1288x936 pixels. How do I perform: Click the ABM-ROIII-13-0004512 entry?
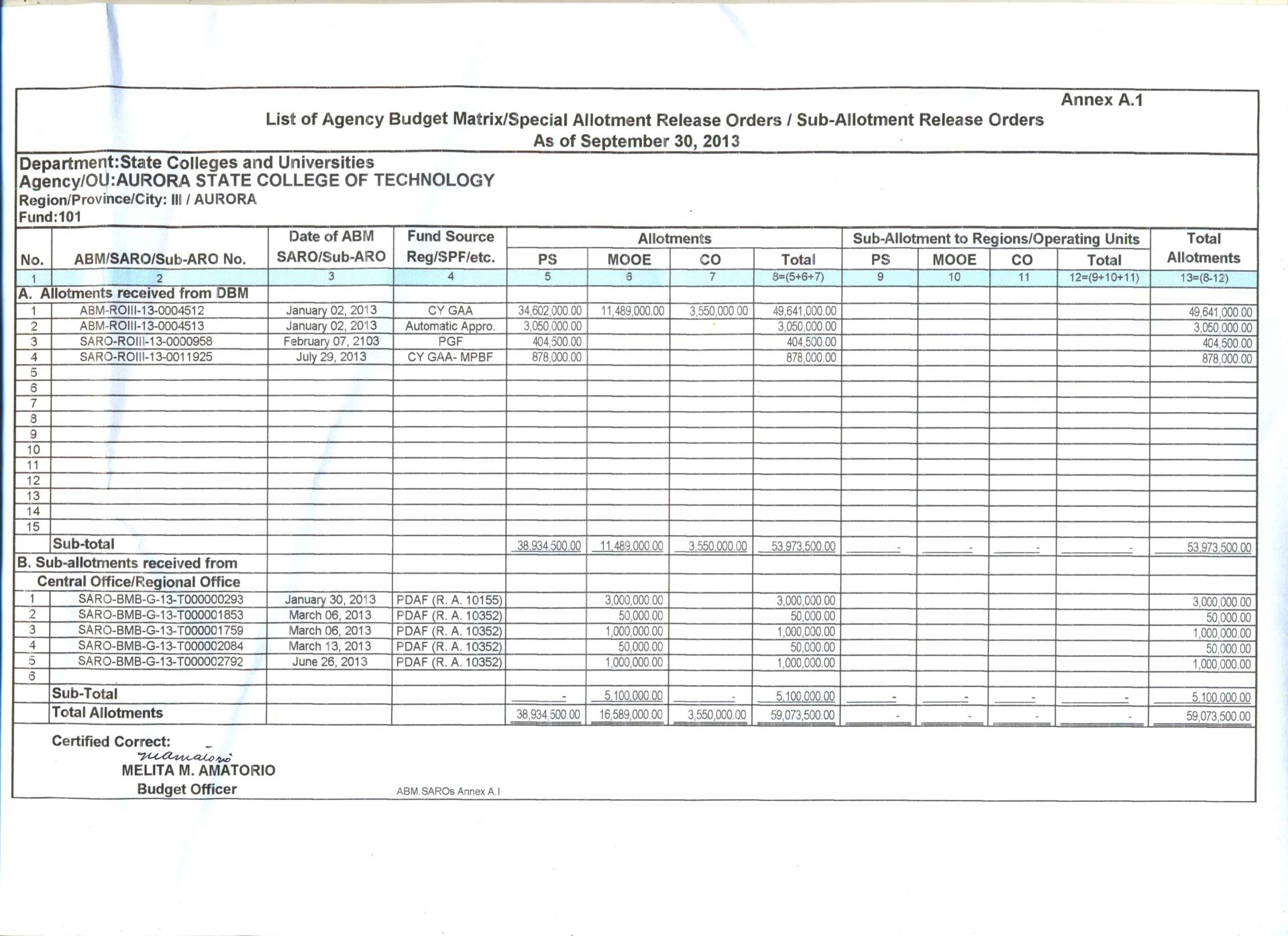tap(142, 311)
